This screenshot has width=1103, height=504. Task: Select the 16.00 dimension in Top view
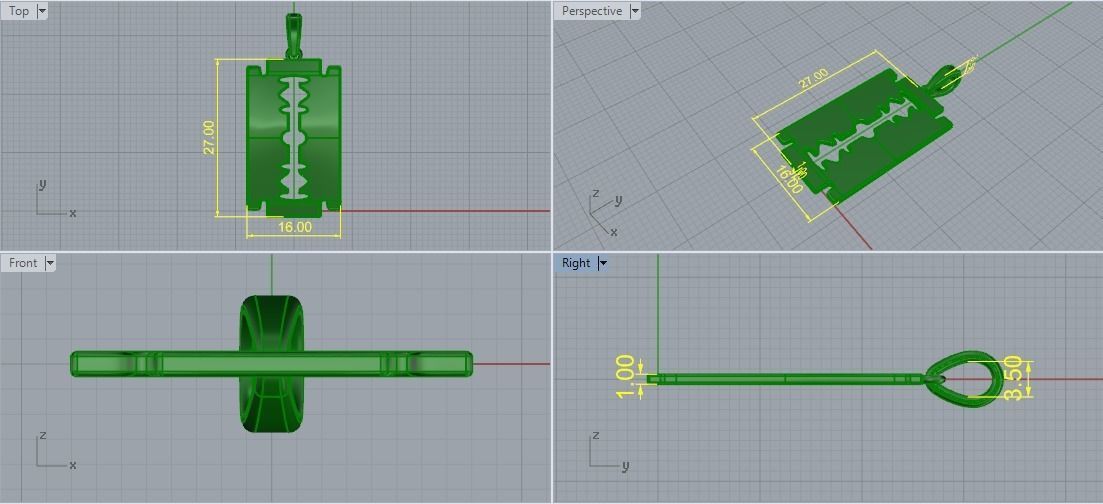[x=294, y=227]
